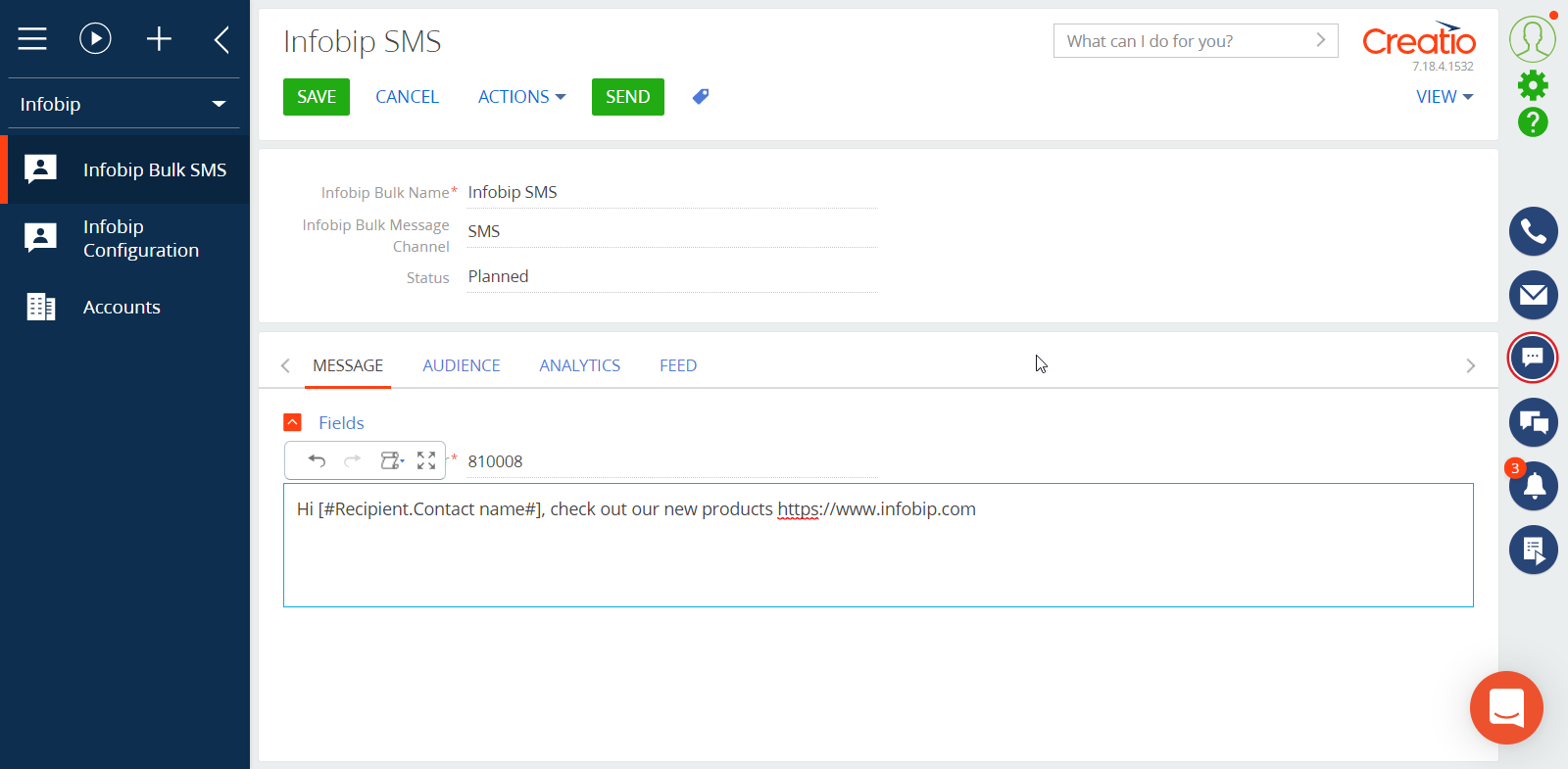Switch to the FEED tab
This screenshot has width=1568, height=769.
678,365
